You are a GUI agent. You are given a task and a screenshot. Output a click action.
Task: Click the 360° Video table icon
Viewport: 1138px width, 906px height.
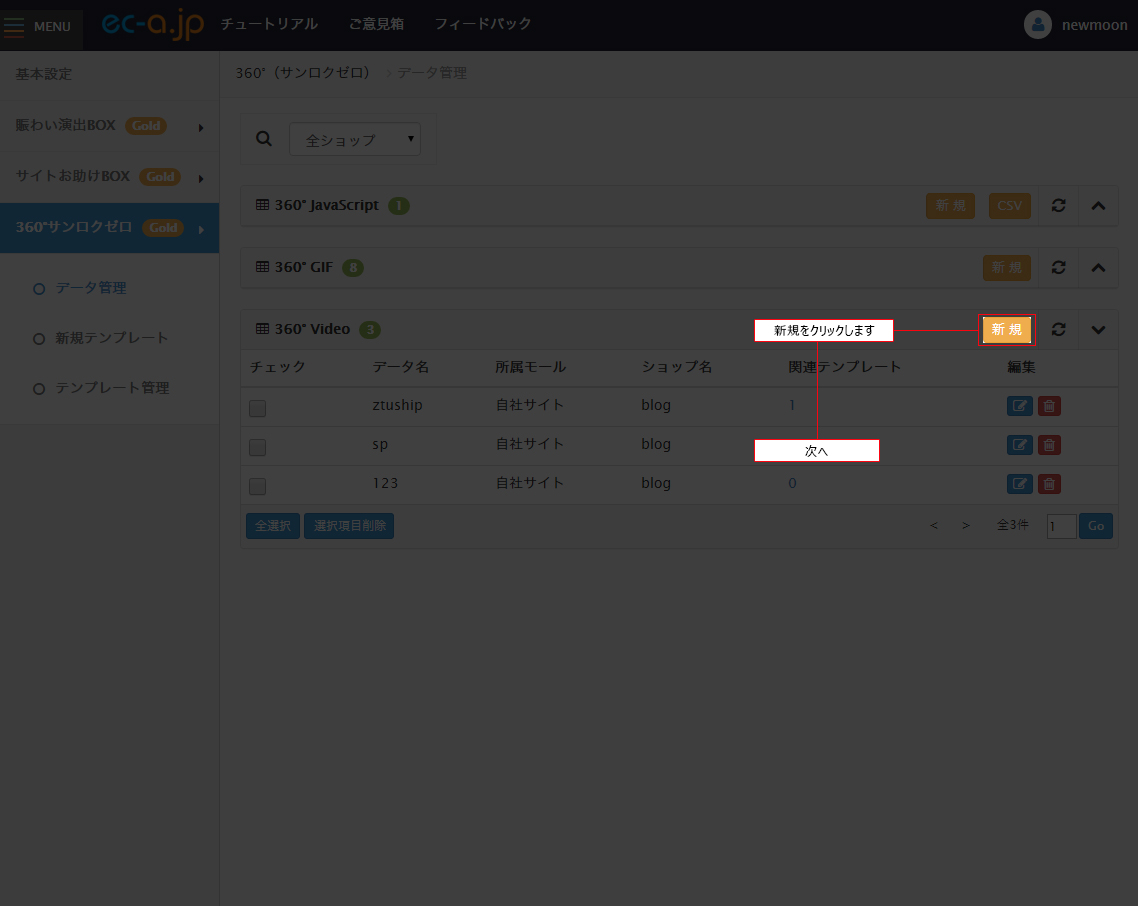(263, 329)
